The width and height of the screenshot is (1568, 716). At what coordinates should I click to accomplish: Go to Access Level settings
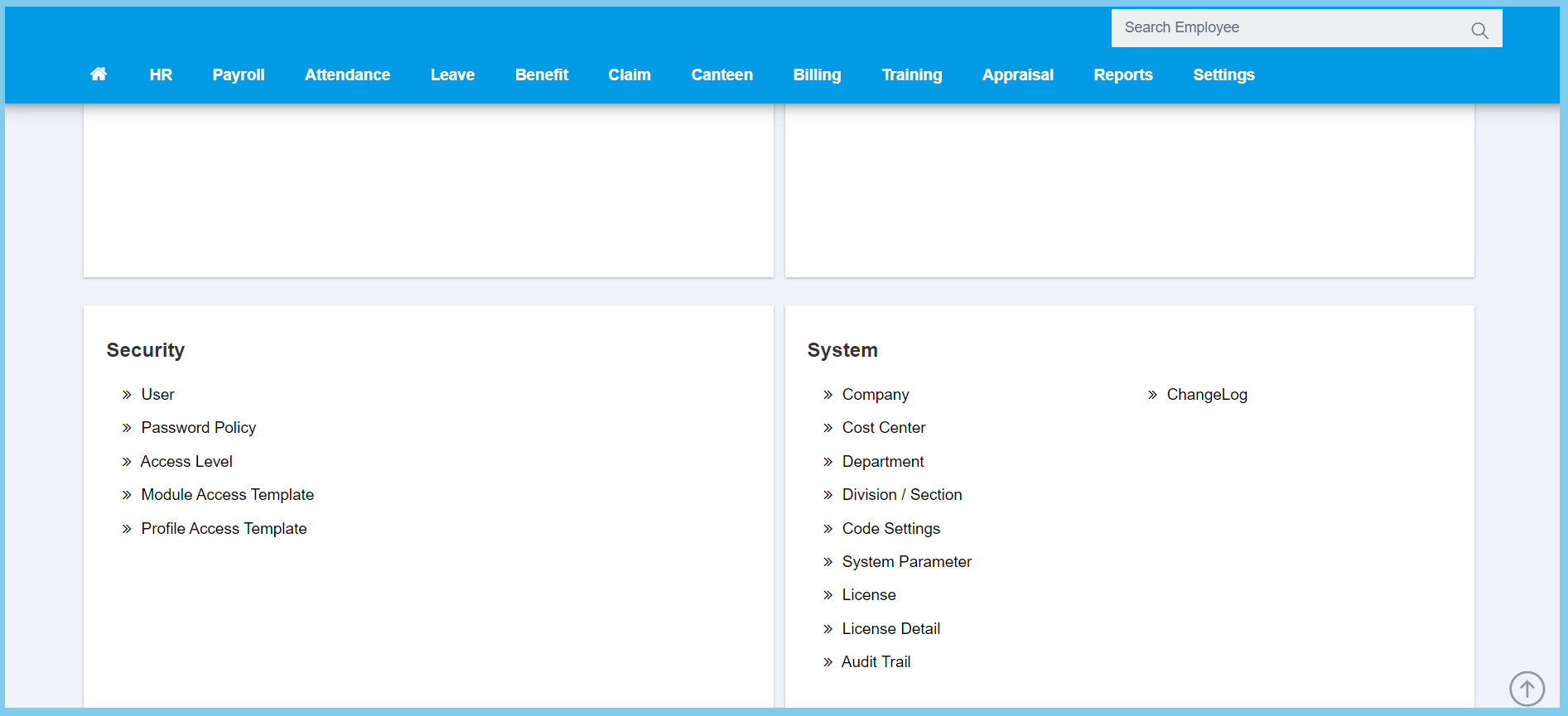point(186,462)
